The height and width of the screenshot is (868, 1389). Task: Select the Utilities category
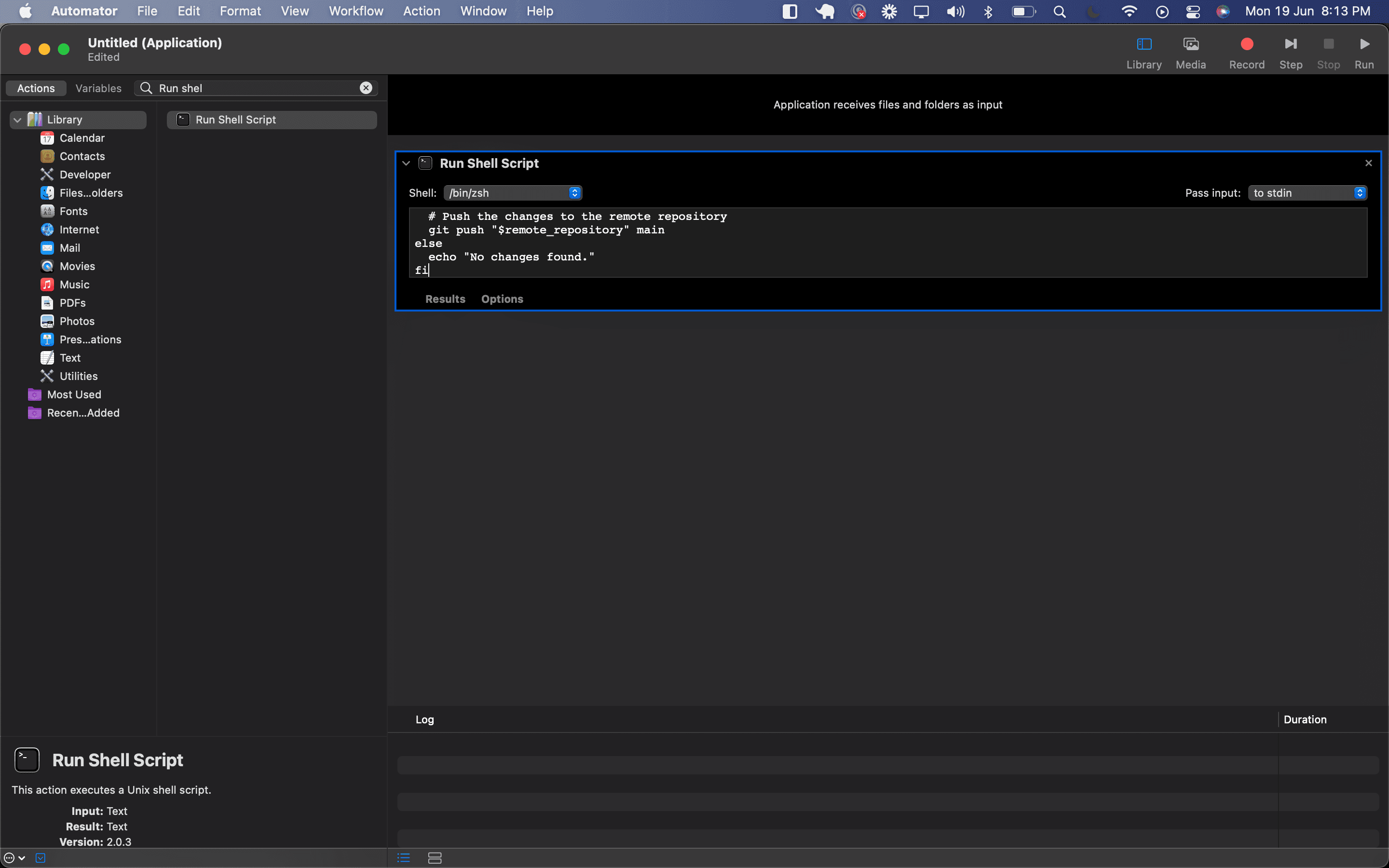click(68, 377)
